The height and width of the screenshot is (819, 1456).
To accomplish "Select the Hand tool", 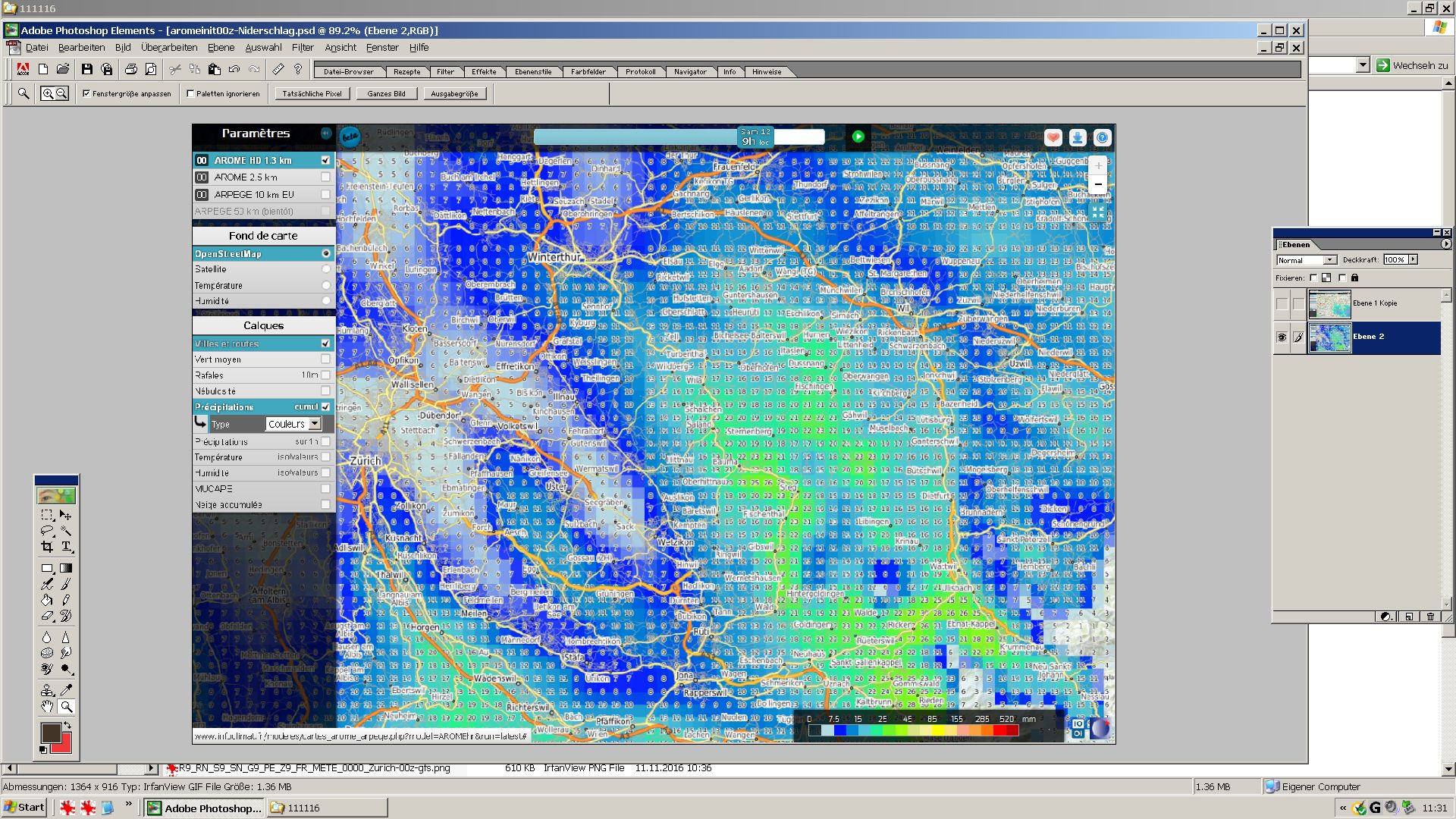I will point(47,707).
